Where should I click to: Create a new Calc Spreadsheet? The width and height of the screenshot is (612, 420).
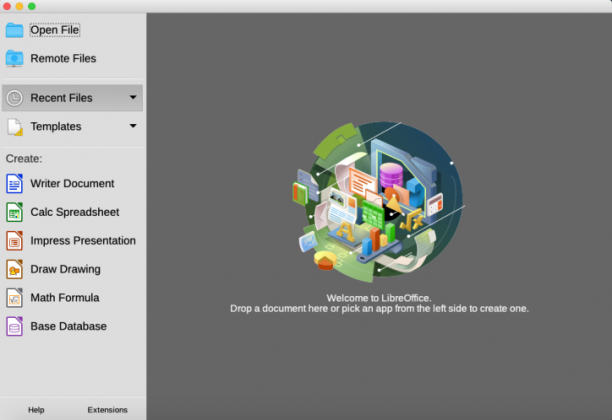[75, 212]
